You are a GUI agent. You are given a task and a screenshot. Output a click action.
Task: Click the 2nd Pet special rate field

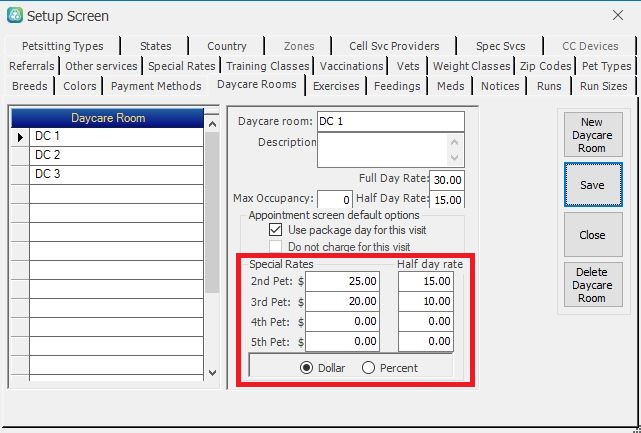[345, 282]
